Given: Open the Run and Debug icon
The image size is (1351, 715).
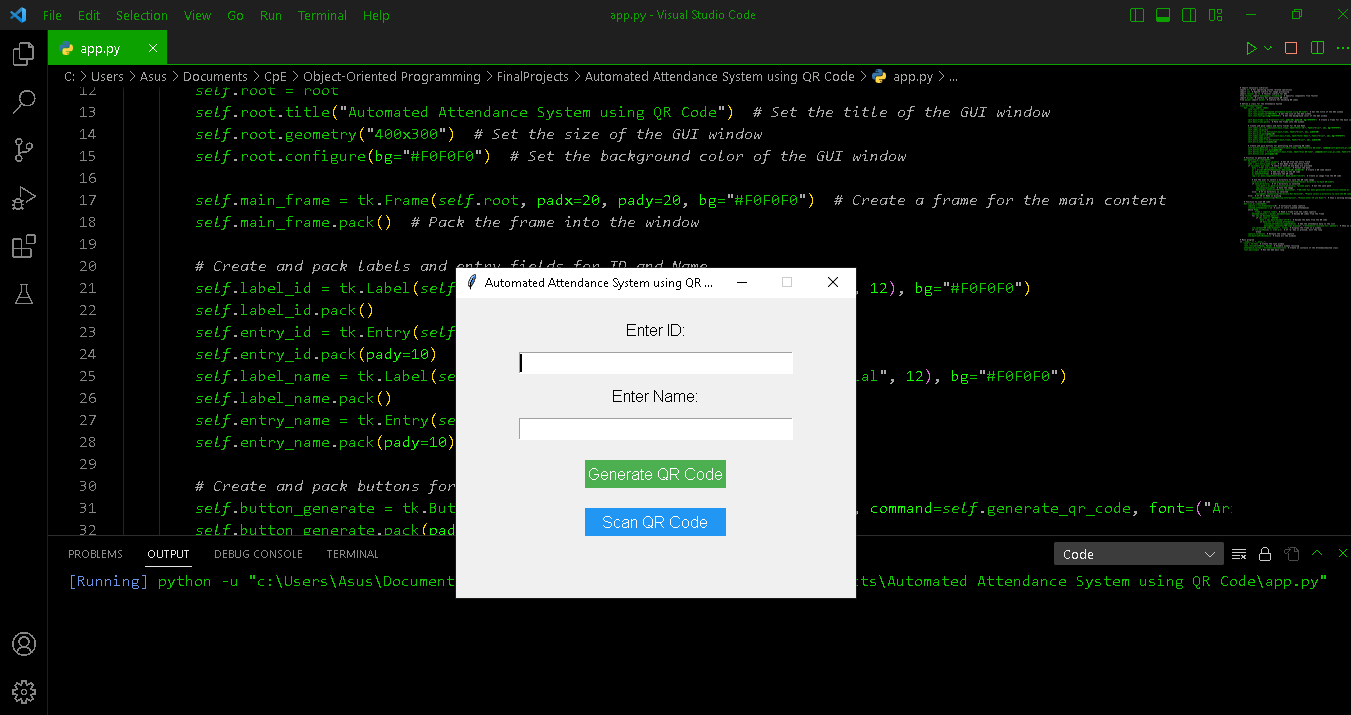Looking at the screenshot, I should coord(23,197).
